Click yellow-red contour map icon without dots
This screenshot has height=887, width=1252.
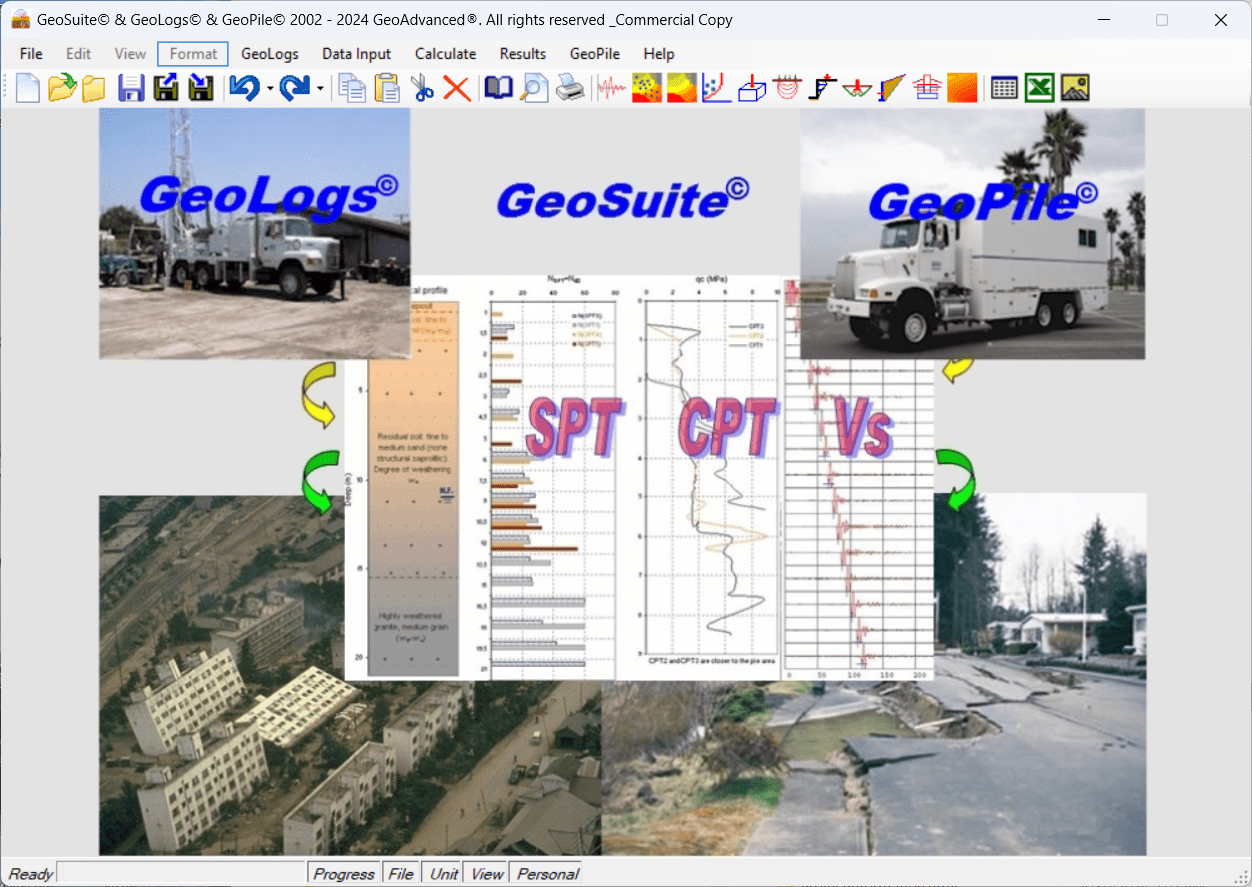682,88
